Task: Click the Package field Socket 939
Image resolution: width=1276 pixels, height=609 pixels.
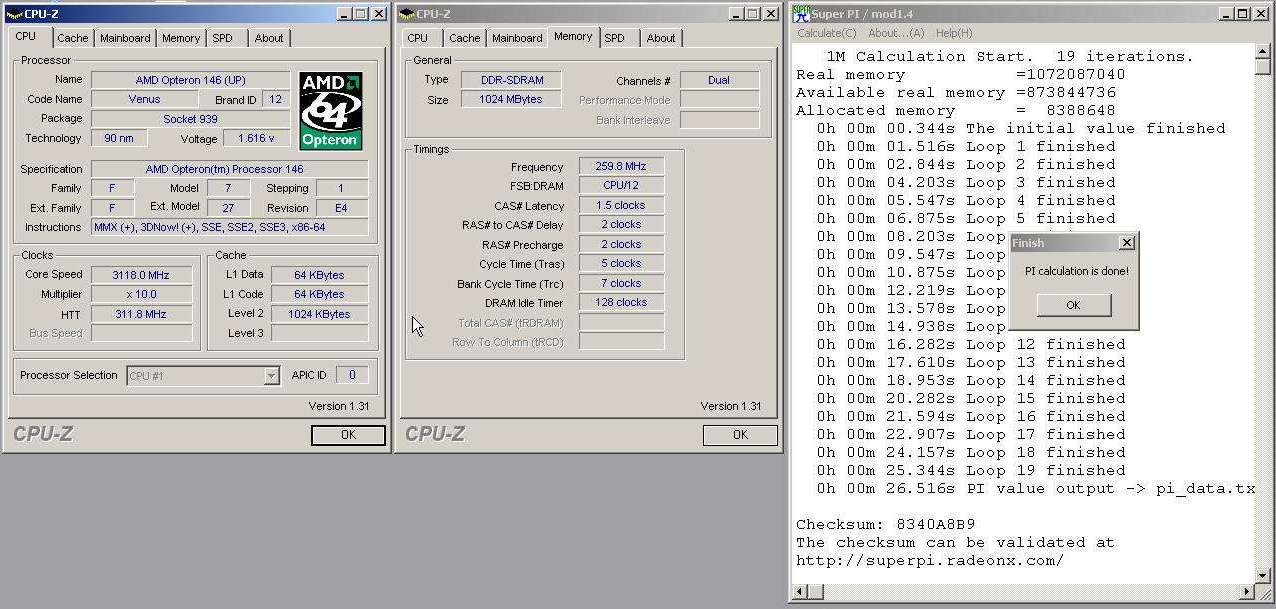Action: 190,119
